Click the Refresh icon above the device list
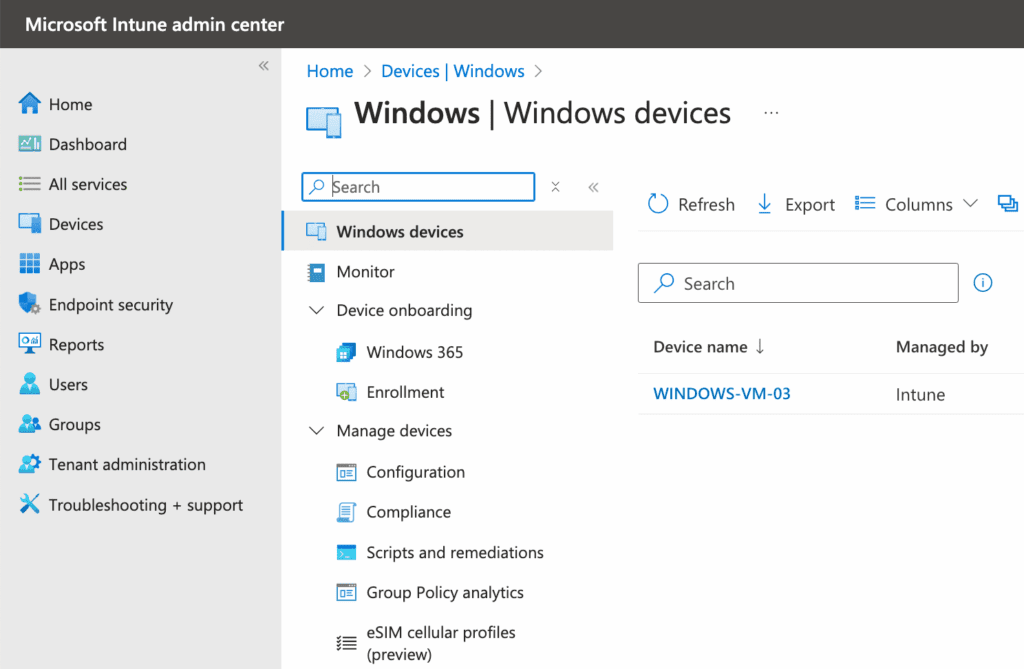The width and height of the screenshot is (1024, 669). pyautogui.click(x=657, y=203)
